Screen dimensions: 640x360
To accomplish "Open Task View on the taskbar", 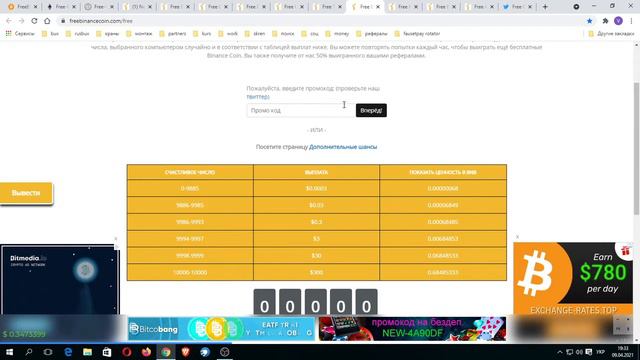I will (x=48, y=352).
